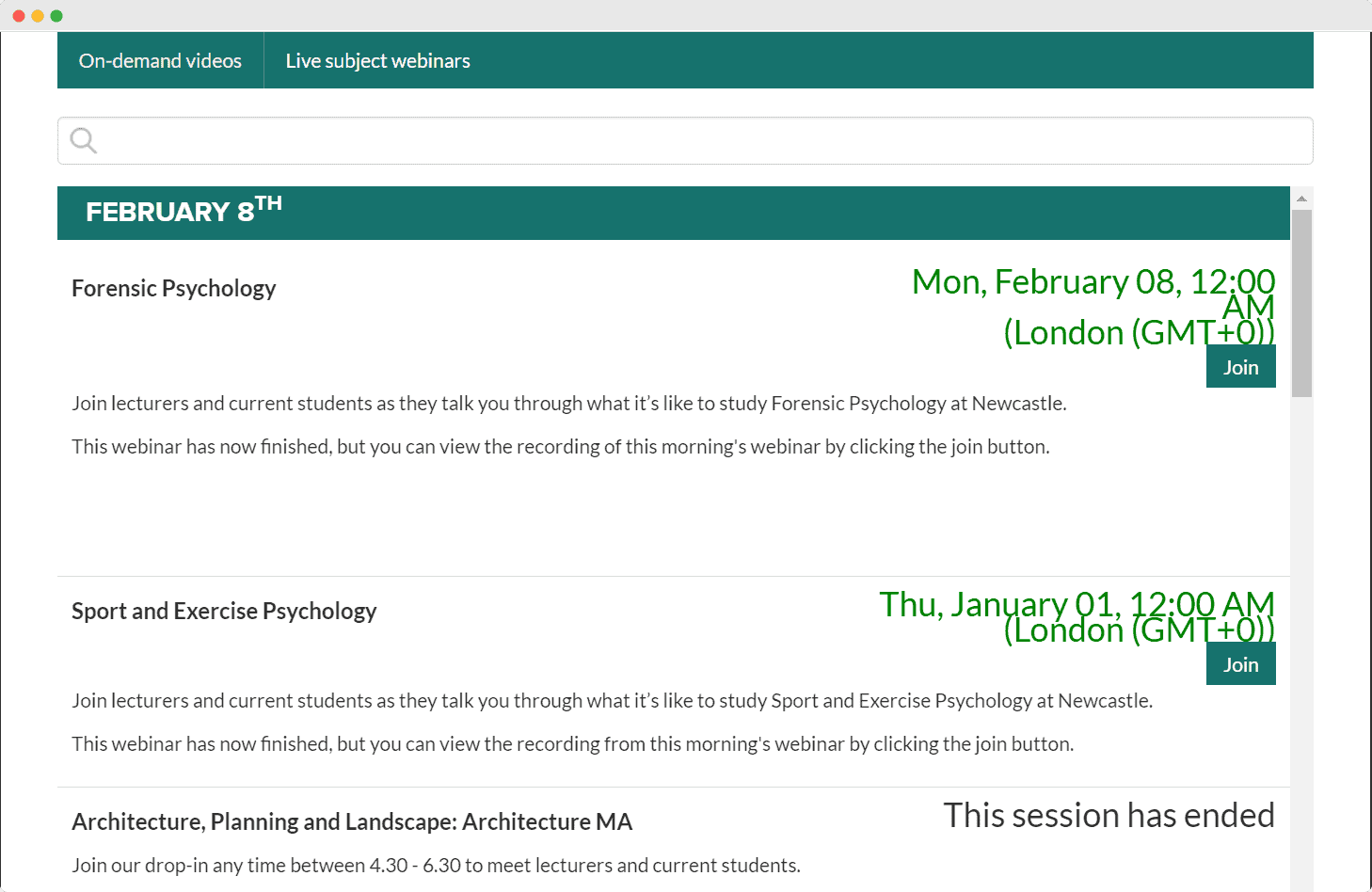1372x892 pixels.
Task: Click the February 8th section header
Action: point(182,212)
